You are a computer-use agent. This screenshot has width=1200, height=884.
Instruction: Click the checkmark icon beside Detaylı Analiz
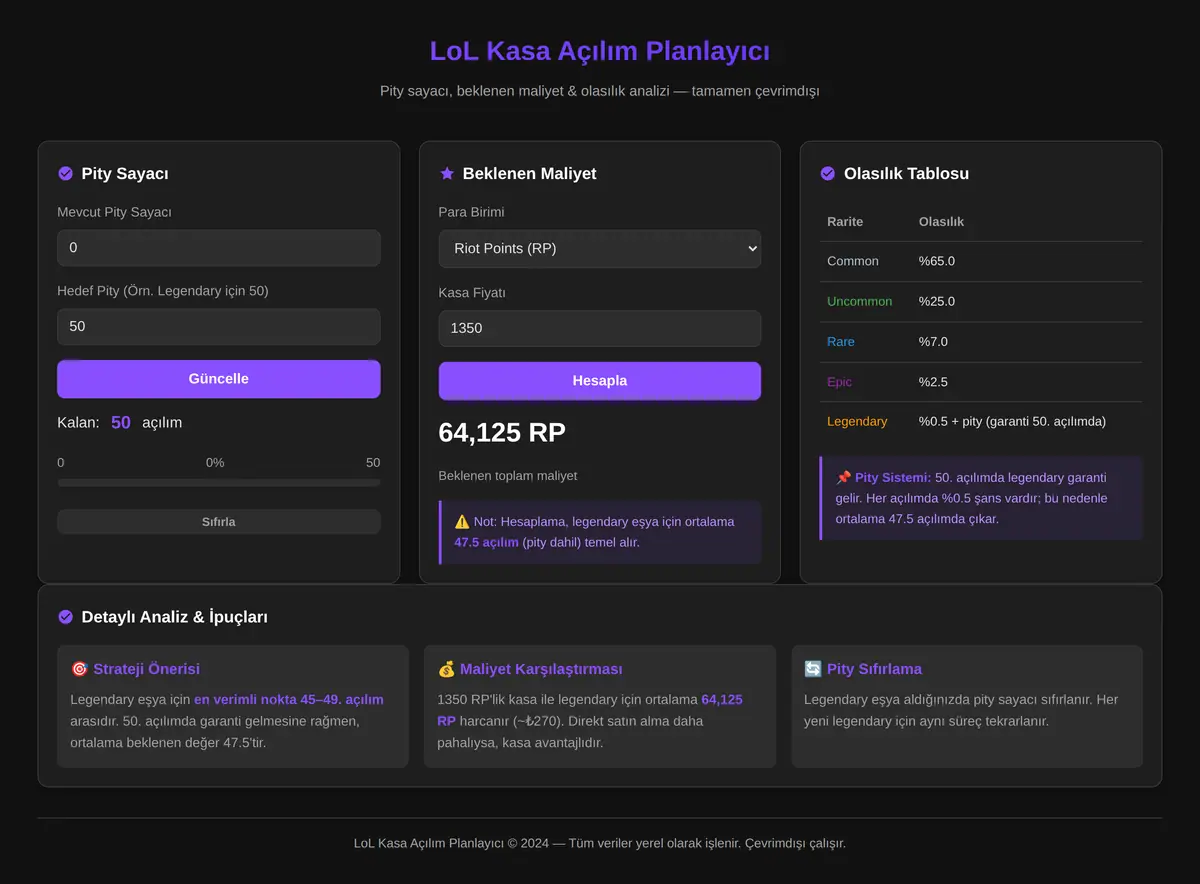click(66, 617)
